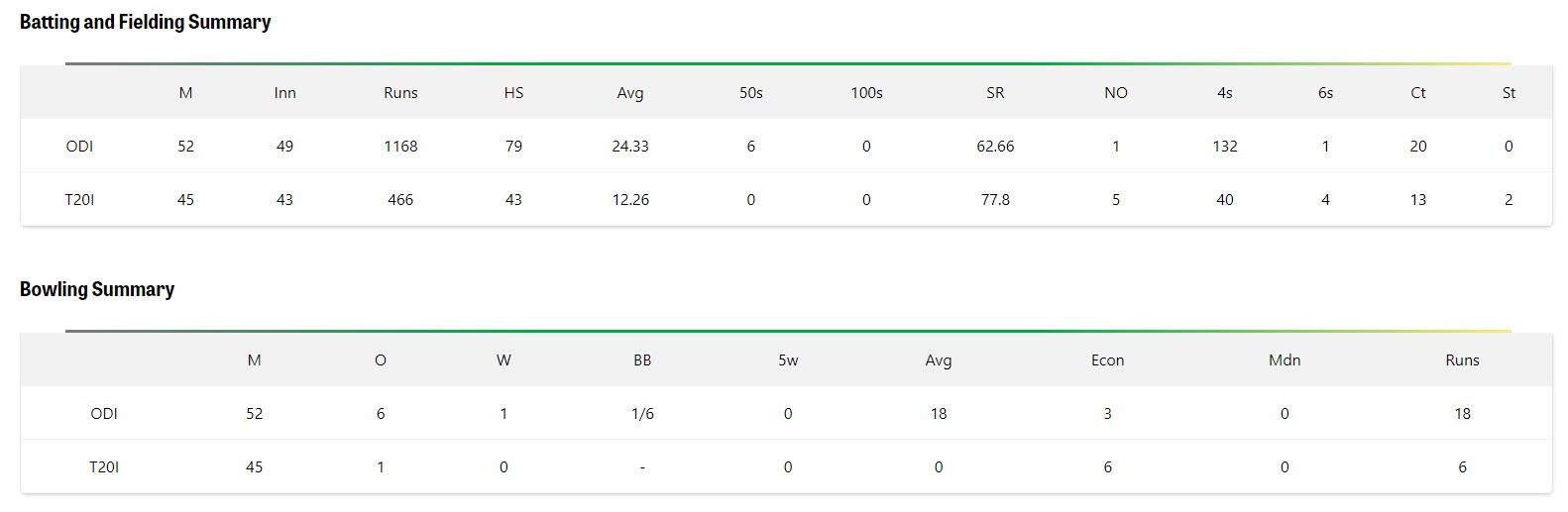Select the 5w column header
This screenshot has width=1568, height=512.
pyautogui.click(x=788, y=360)
